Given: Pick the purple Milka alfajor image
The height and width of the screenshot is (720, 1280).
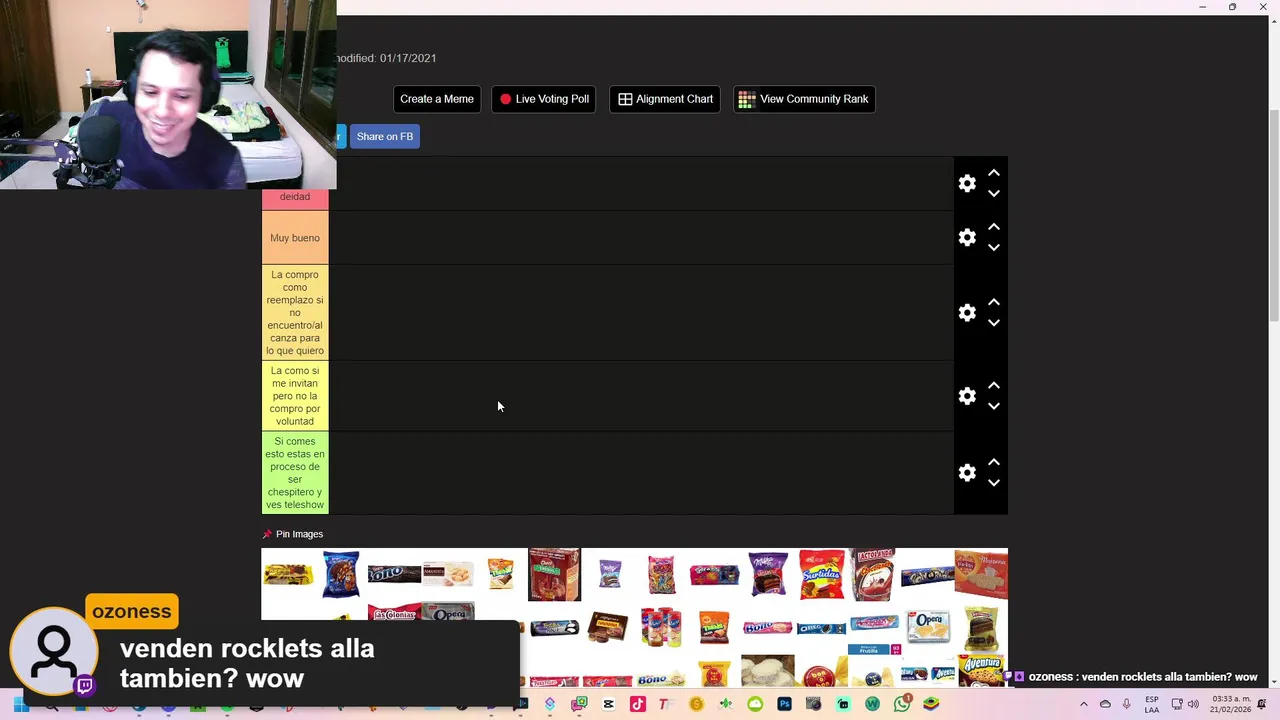Looking at the screenshot, I should (x=768, y=575).
